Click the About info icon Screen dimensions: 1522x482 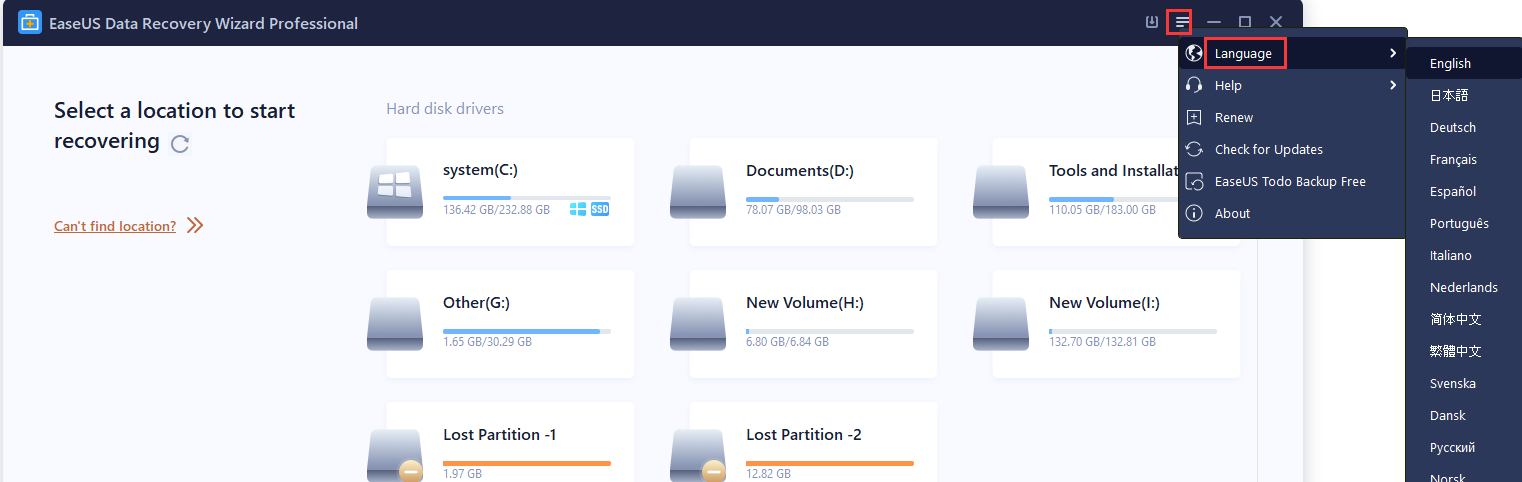click(1193, 213)
